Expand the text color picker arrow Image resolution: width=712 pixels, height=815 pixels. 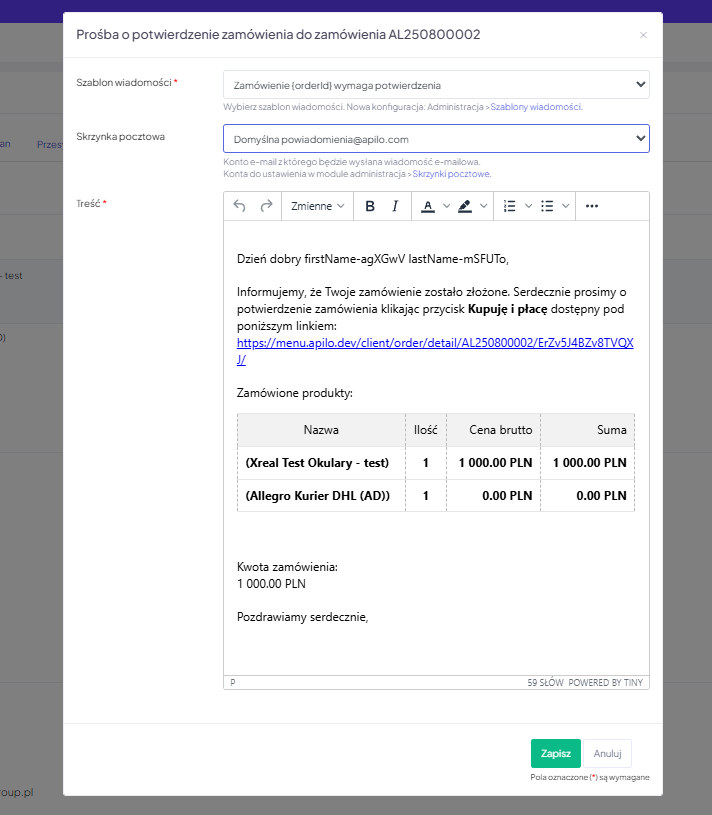(x=445, y=206)
